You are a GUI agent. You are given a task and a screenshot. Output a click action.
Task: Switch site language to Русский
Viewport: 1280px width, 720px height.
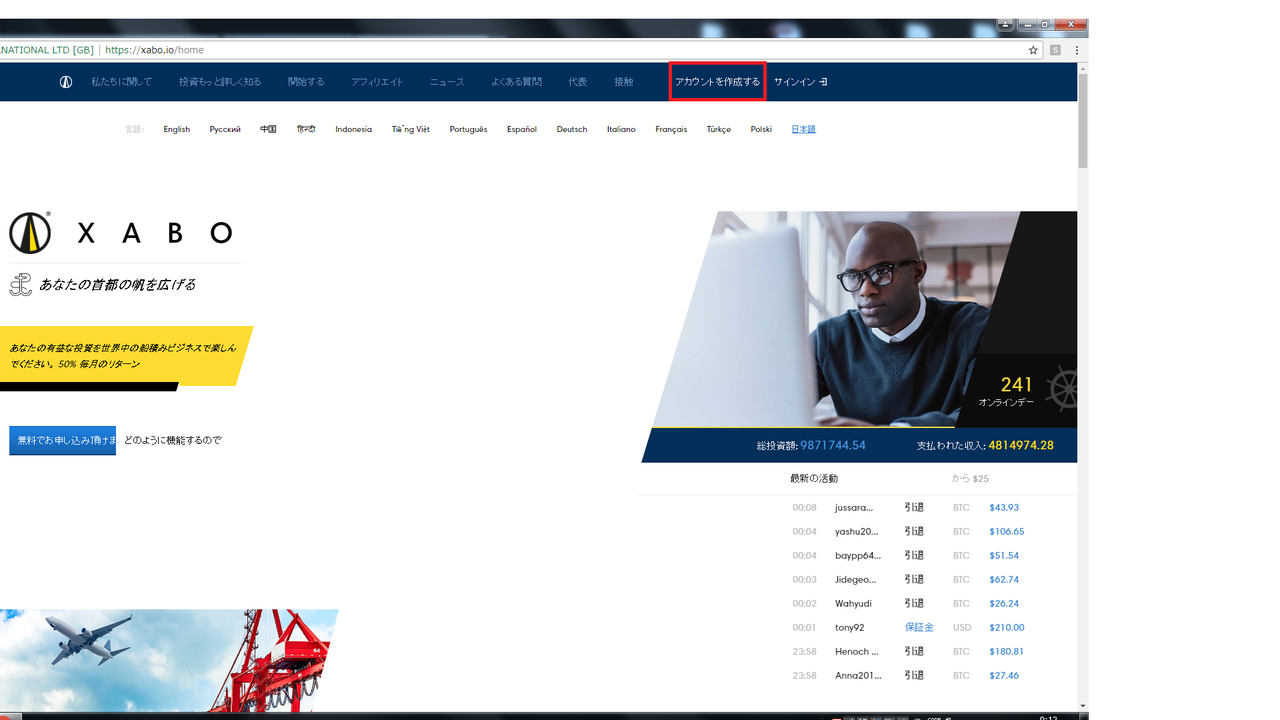point(225,129)
